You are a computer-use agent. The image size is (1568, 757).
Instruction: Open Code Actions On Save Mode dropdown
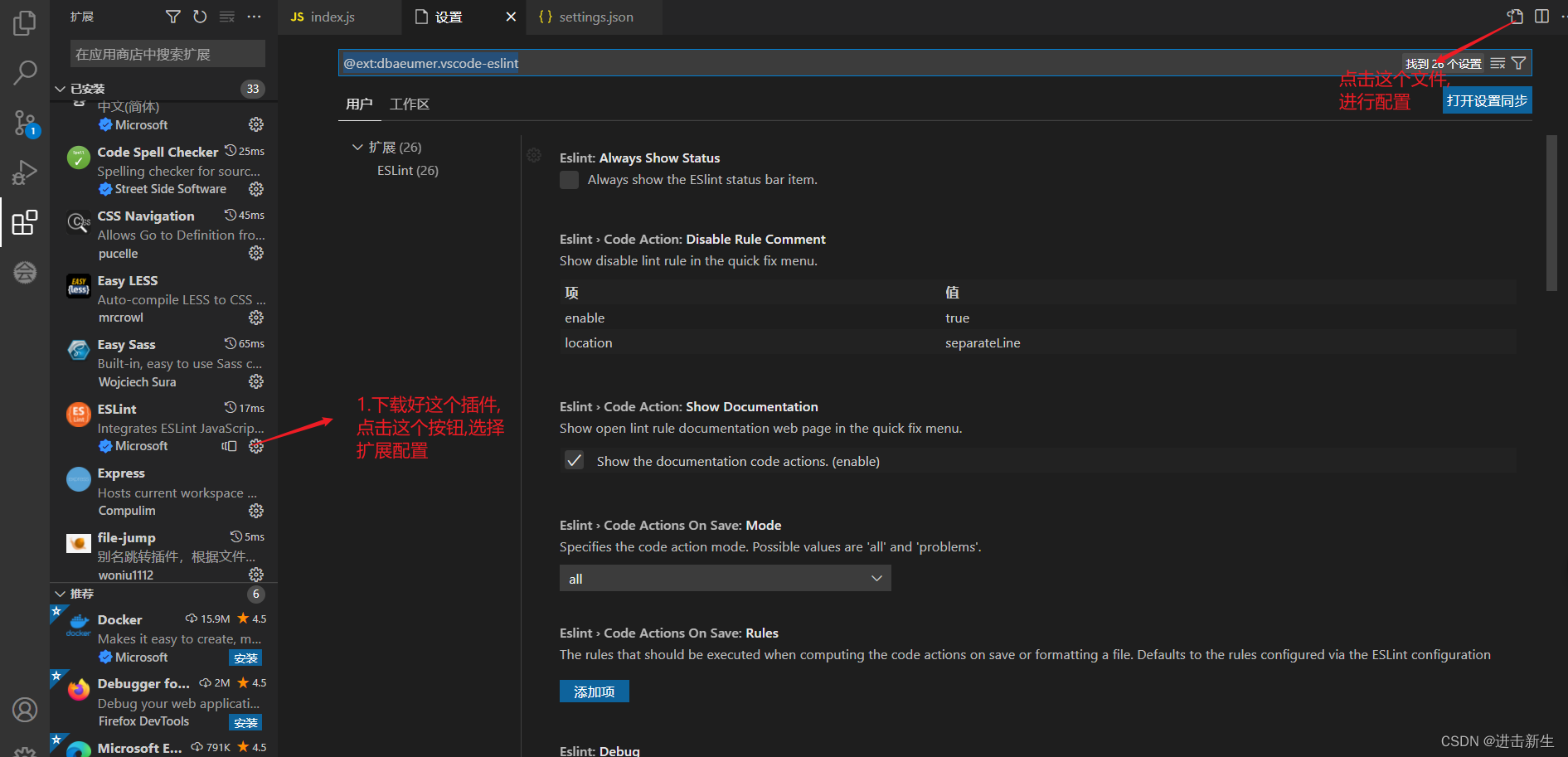click(726, 578)
